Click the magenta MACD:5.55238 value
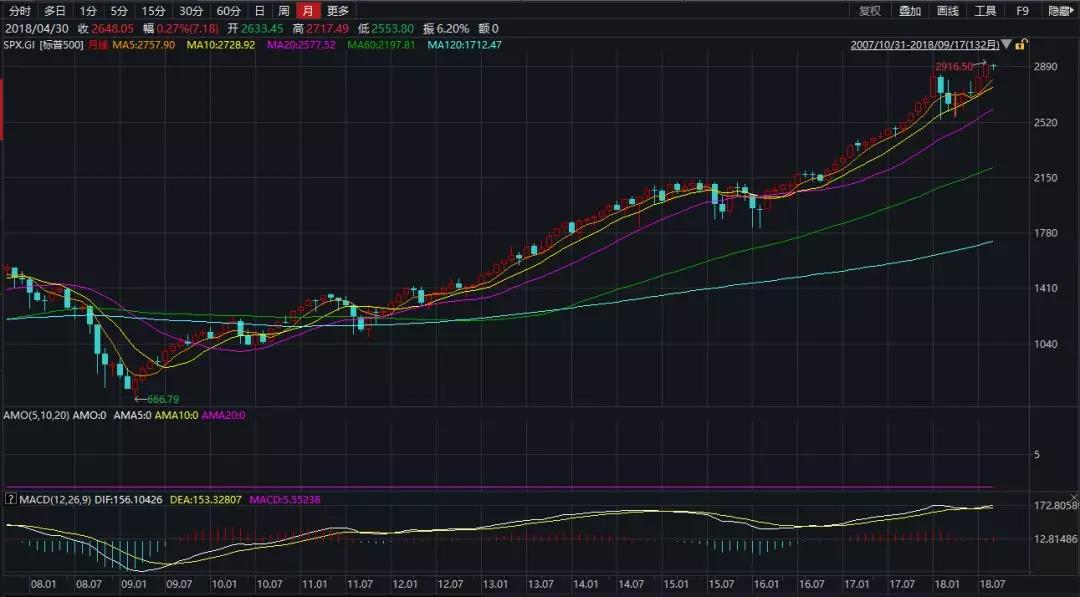 point(284,499)
